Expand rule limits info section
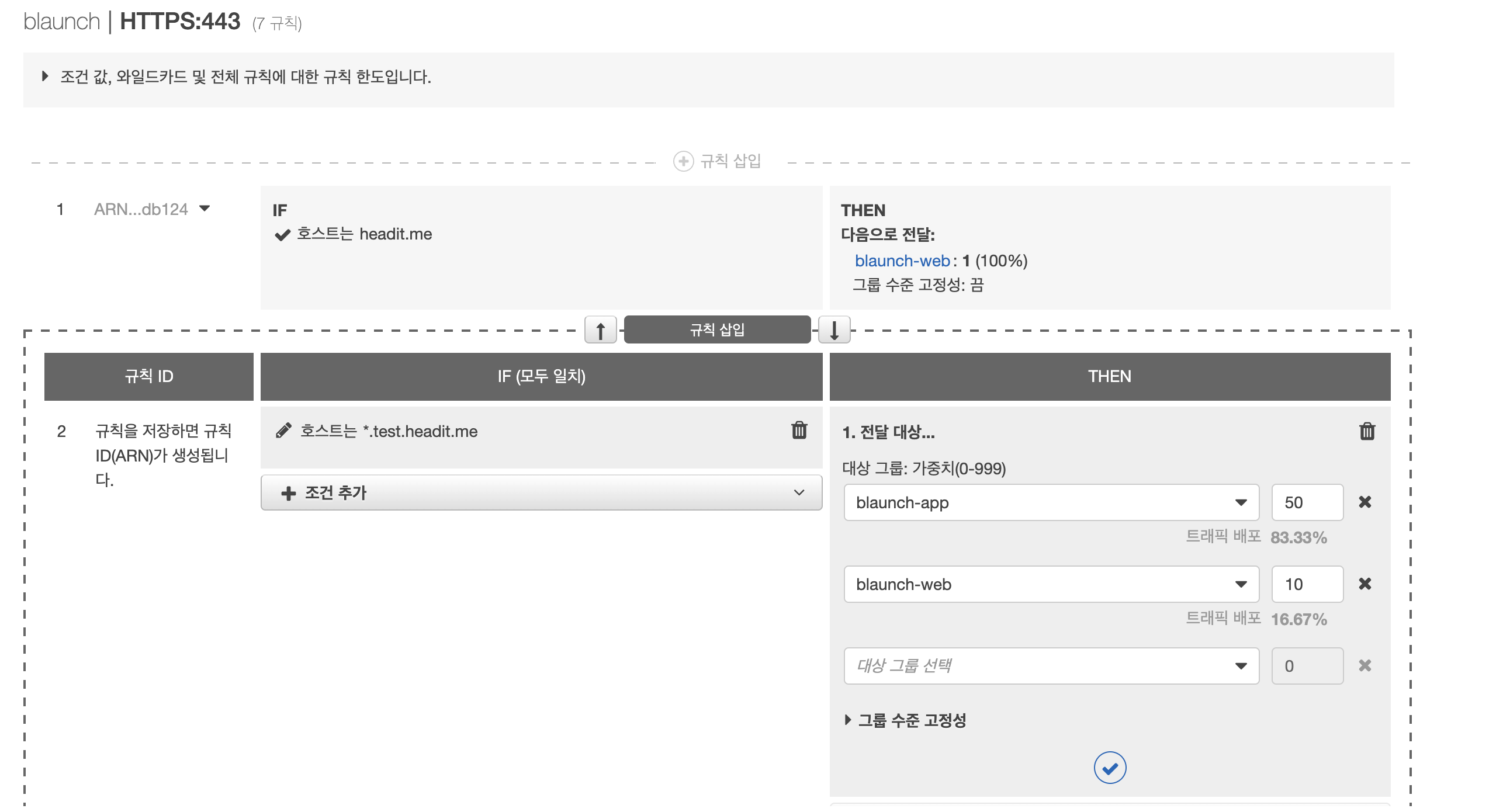Viewport: 1503px width, 812px height. tap(45, 76)
